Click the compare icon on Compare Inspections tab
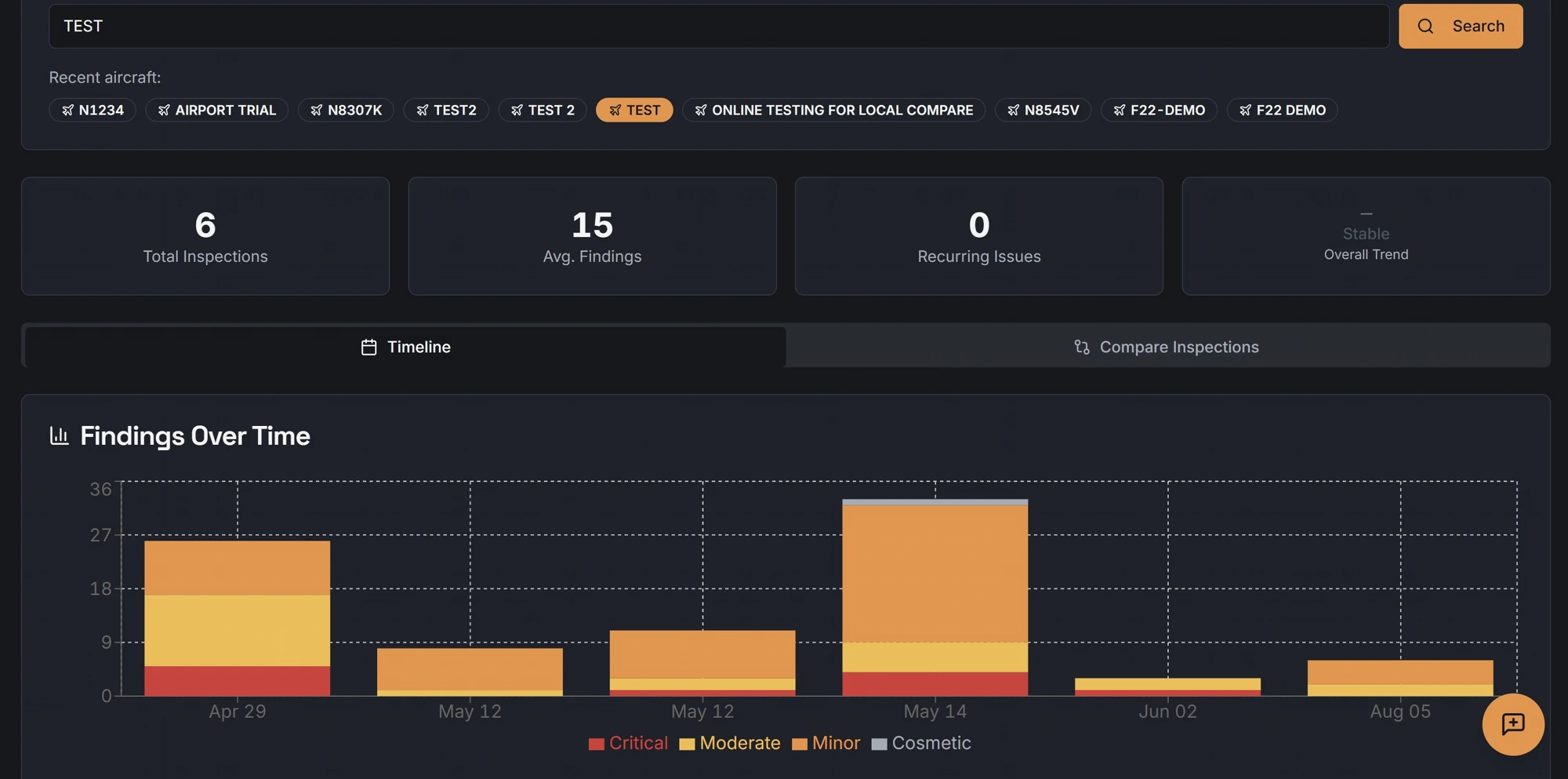The height and width of the screenshot is (779, 1568). point(1082,347)
